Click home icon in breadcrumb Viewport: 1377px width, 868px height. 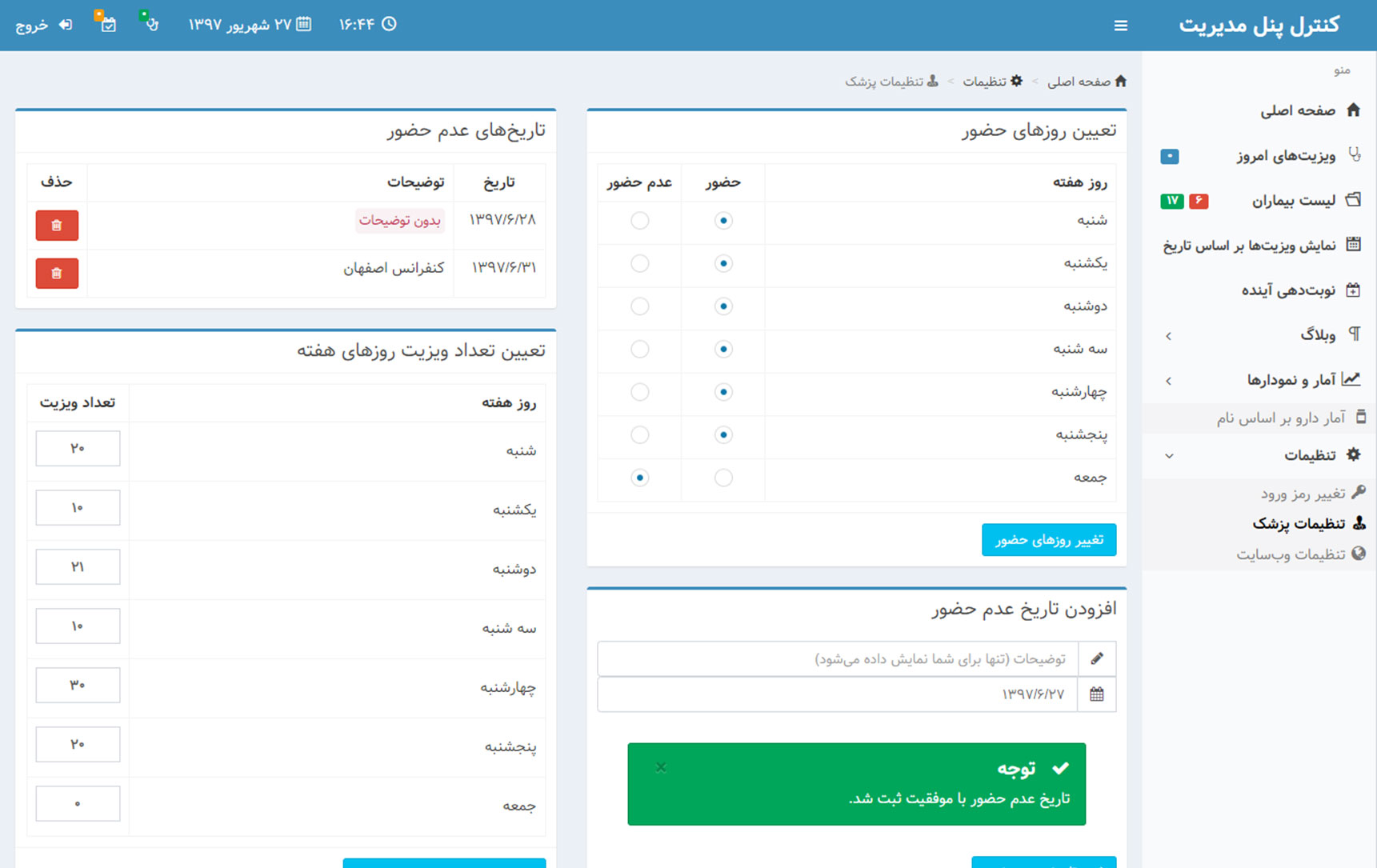pos(1120,81)
